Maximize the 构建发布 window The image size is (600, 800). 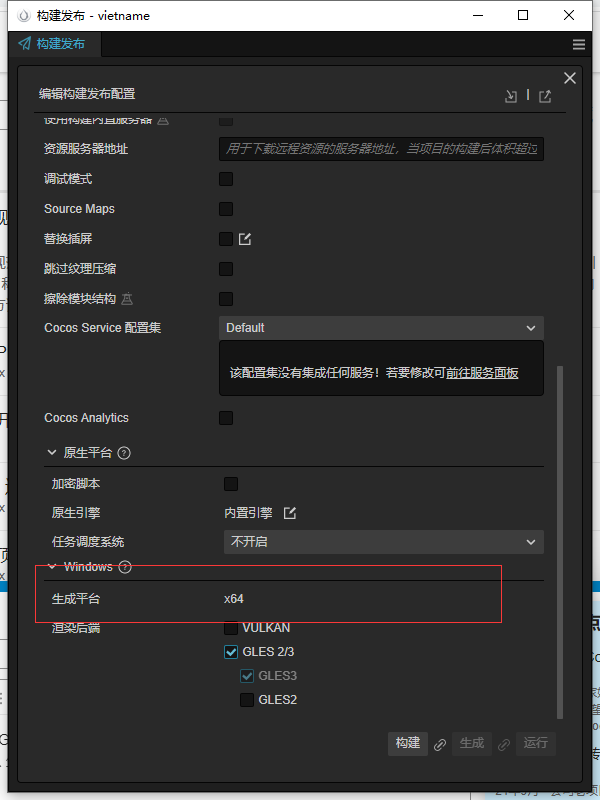(523, 15)
